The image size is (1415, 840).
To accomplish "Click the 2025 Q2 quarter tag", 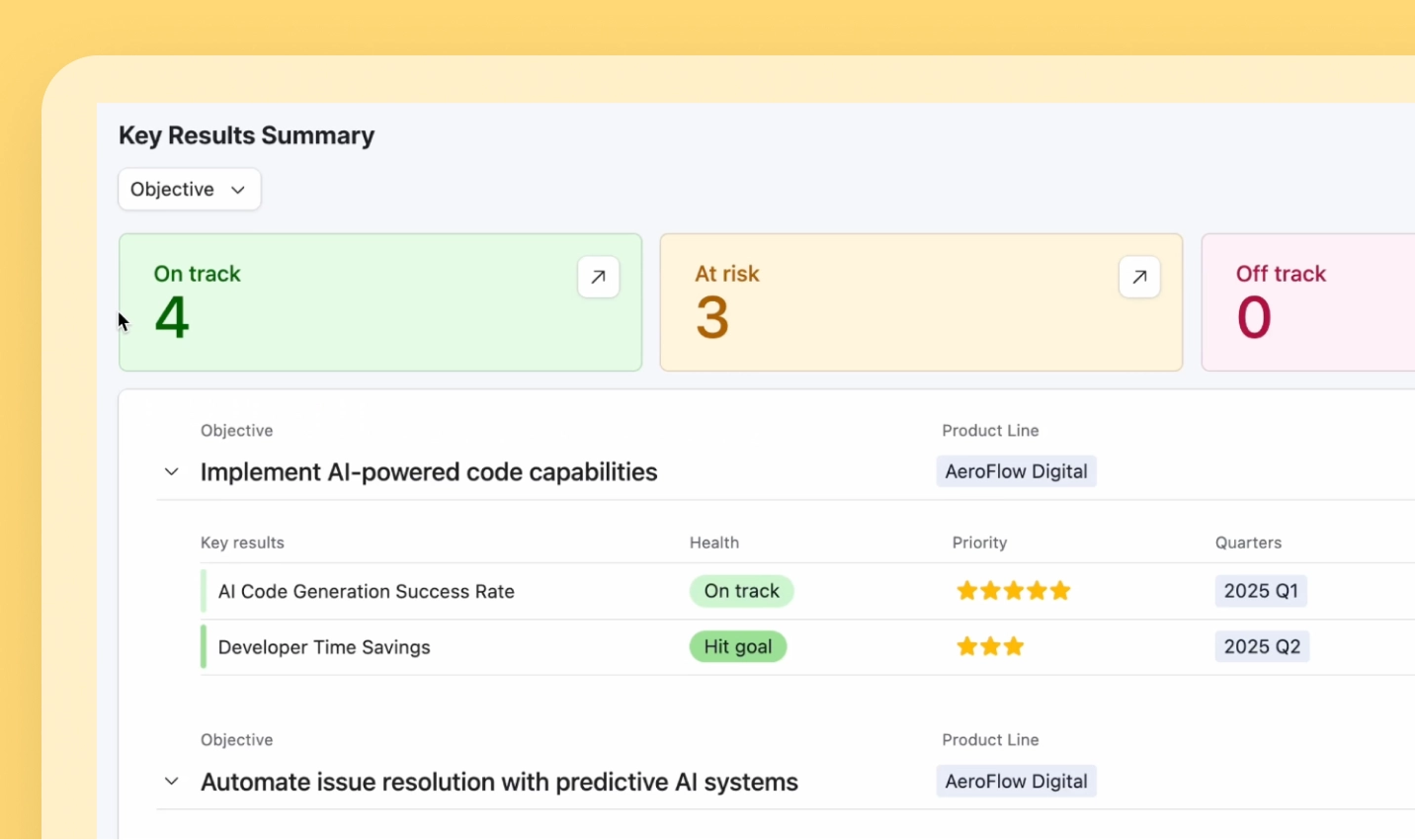I will point(1262,646).
